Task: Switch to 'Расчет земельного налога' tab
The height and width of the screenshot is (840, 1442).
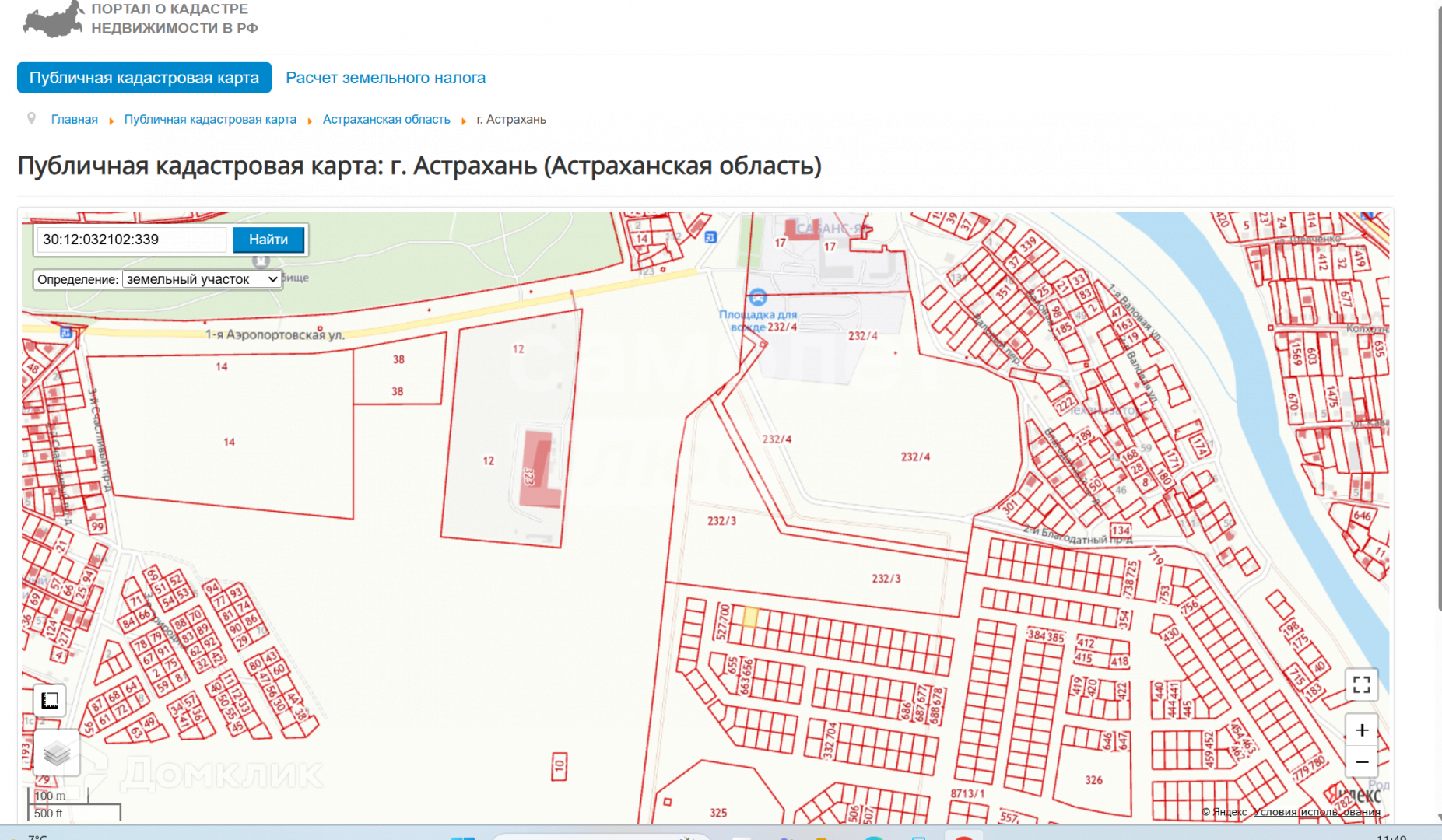Action: [x=385, y=78]
